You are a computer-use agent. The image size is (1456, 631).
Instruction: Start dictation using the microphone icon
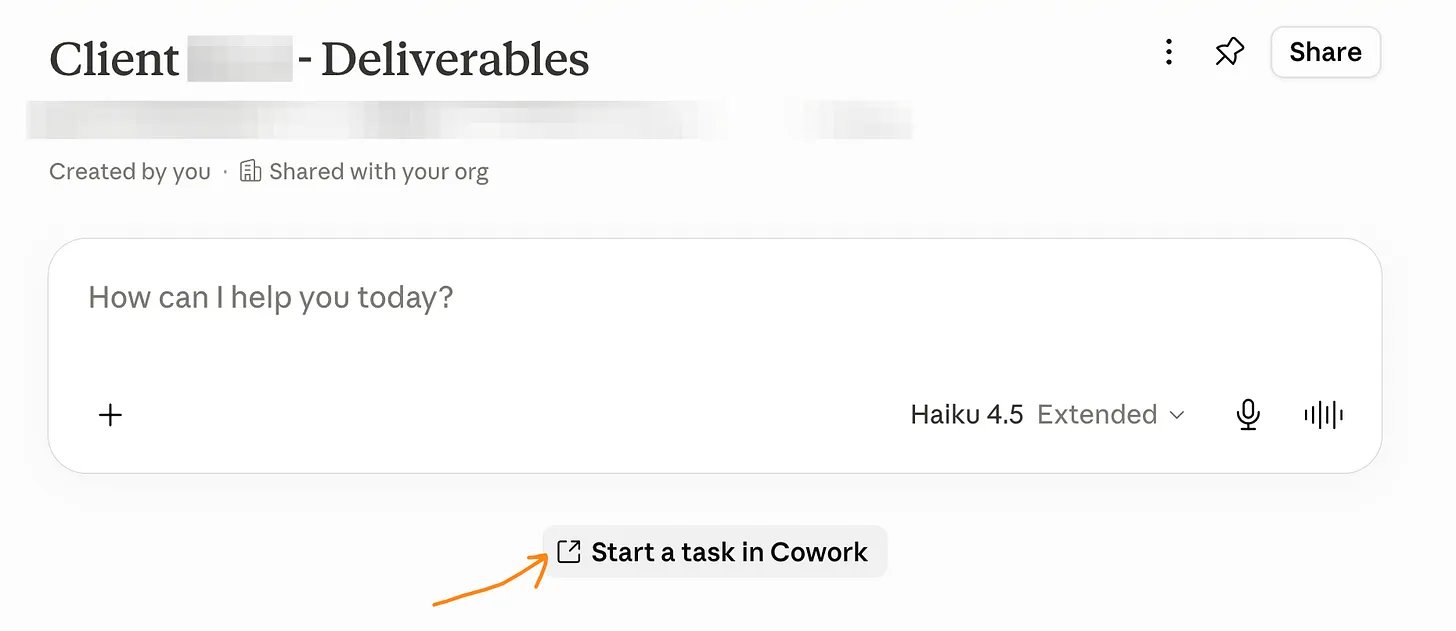click(1247, 414)
